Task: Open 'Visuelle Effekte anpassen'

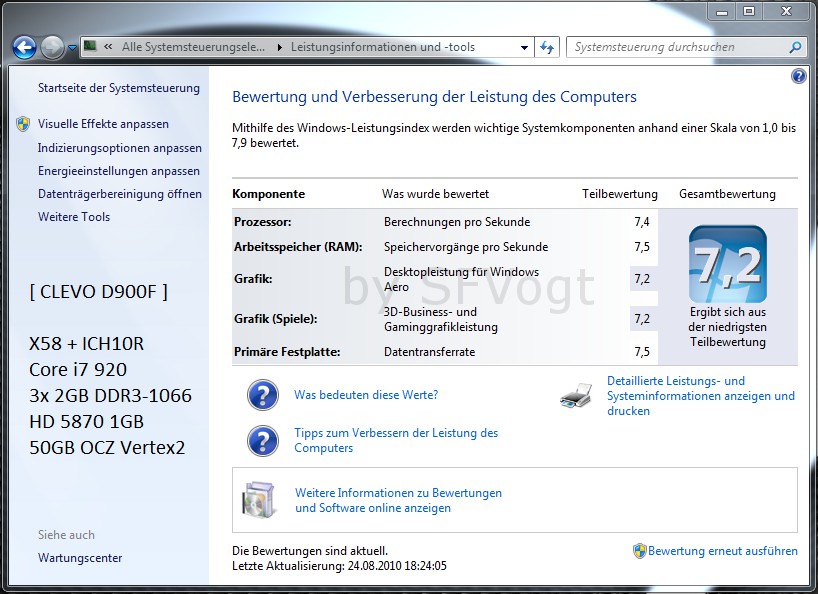Action: 103,124
